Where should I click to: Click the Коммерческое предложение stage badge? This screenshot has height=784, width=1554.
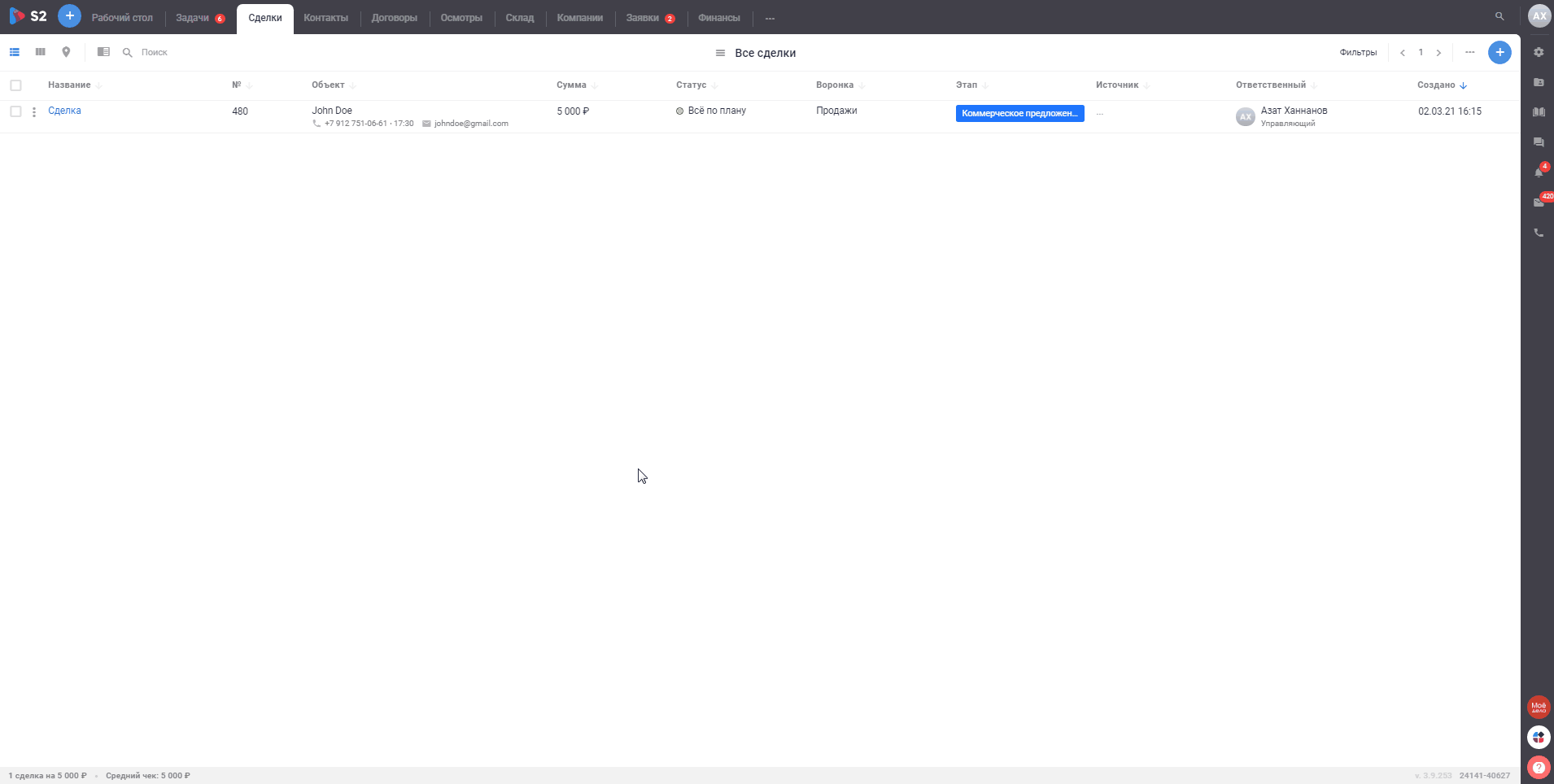pos(1019,113)
